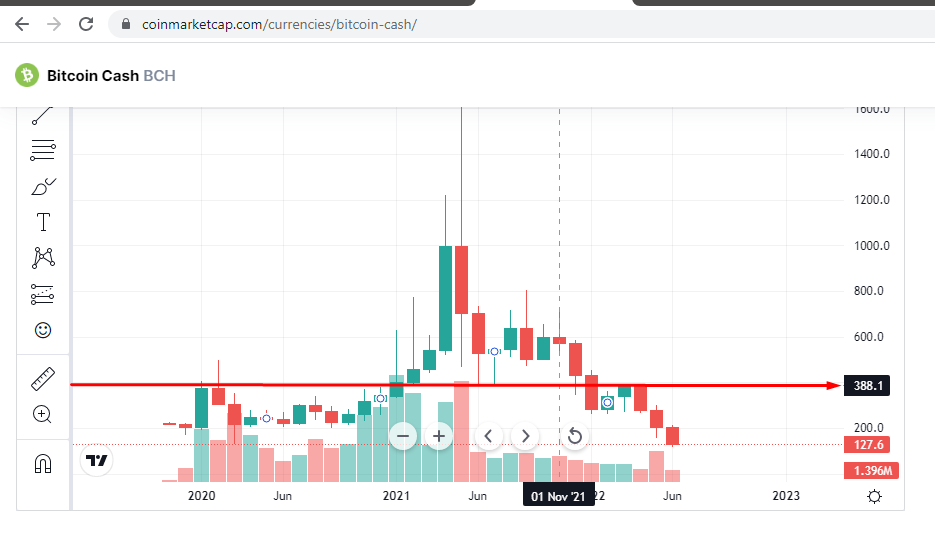
Task: Click the 2021 time axis label
Action: [x=396, y=496]
